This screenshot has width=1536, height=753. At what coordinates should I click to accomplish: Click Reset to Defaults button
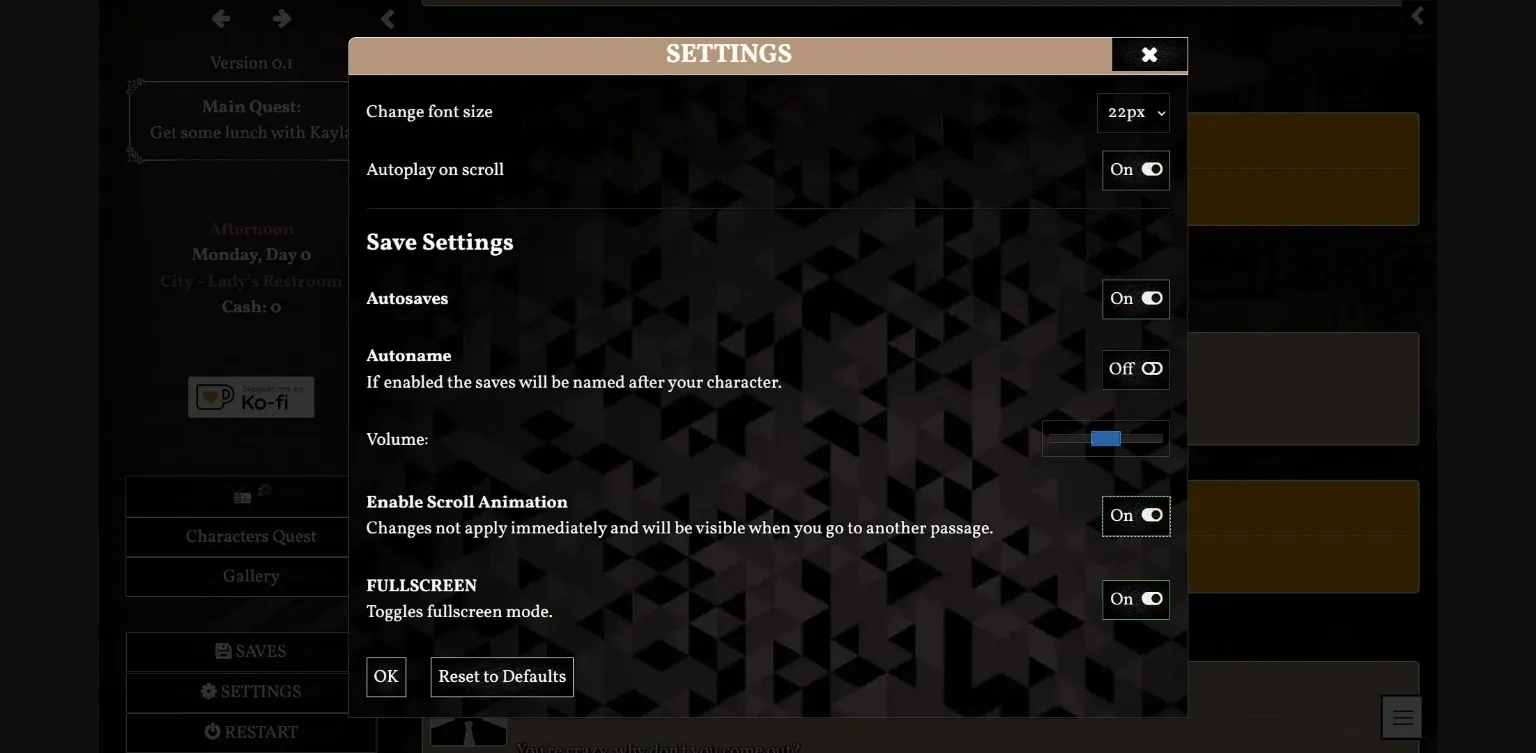502,677
